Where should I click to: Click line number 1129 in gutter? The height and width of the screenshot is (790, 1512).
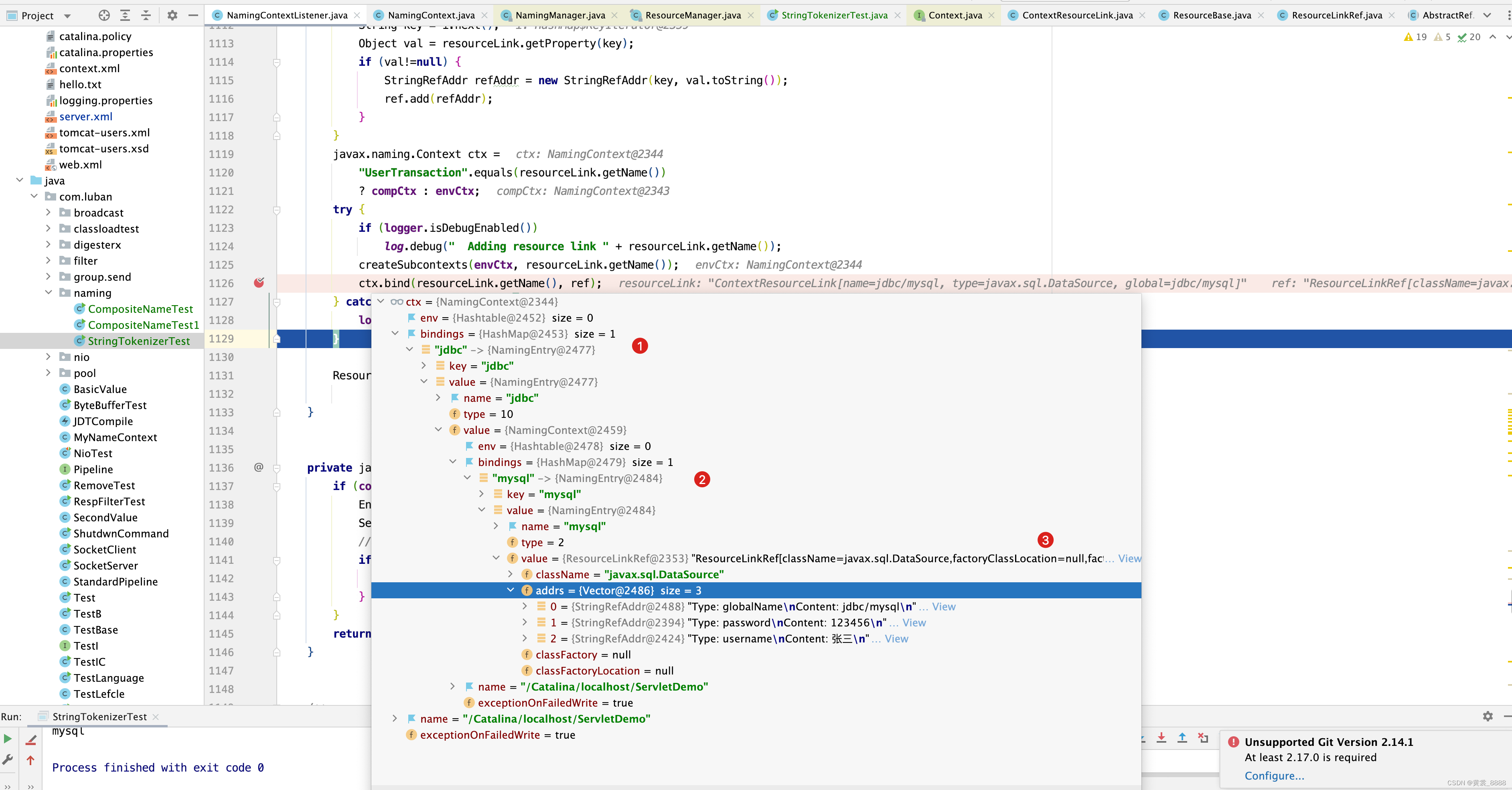[x=221, y=338]
